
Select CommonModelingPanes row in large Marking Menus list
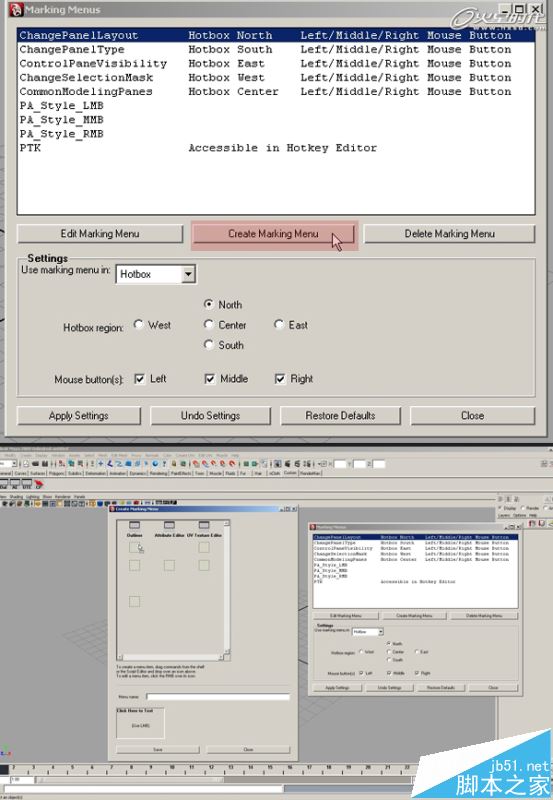276,92
